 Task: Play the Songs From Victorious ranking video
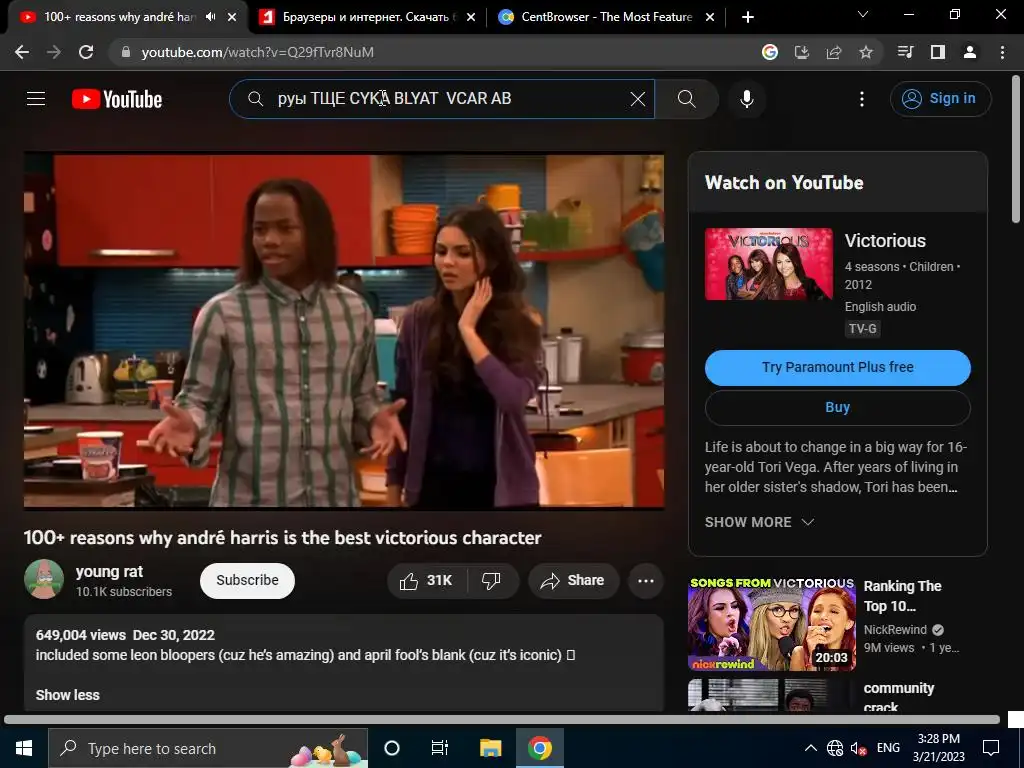771,624
